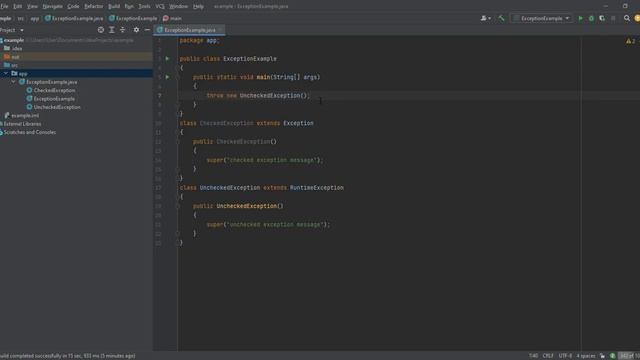Open the Edit menu
This screenshot has width=640, height=360.
[18, 7]
